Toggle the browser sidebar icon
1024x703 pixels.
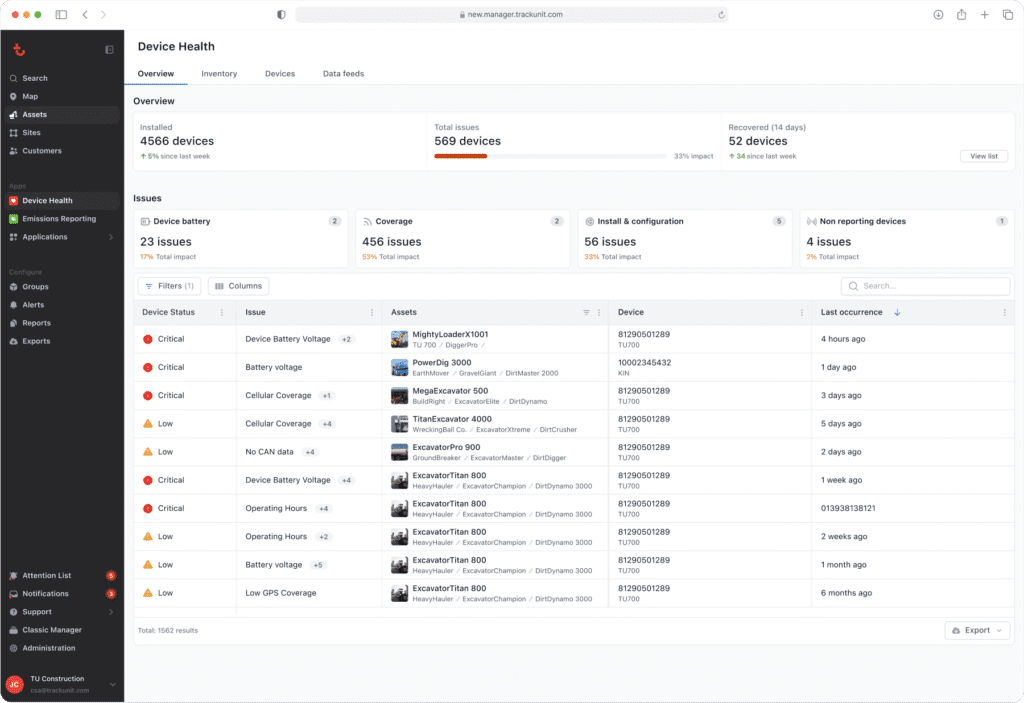(x=61, y=14)
